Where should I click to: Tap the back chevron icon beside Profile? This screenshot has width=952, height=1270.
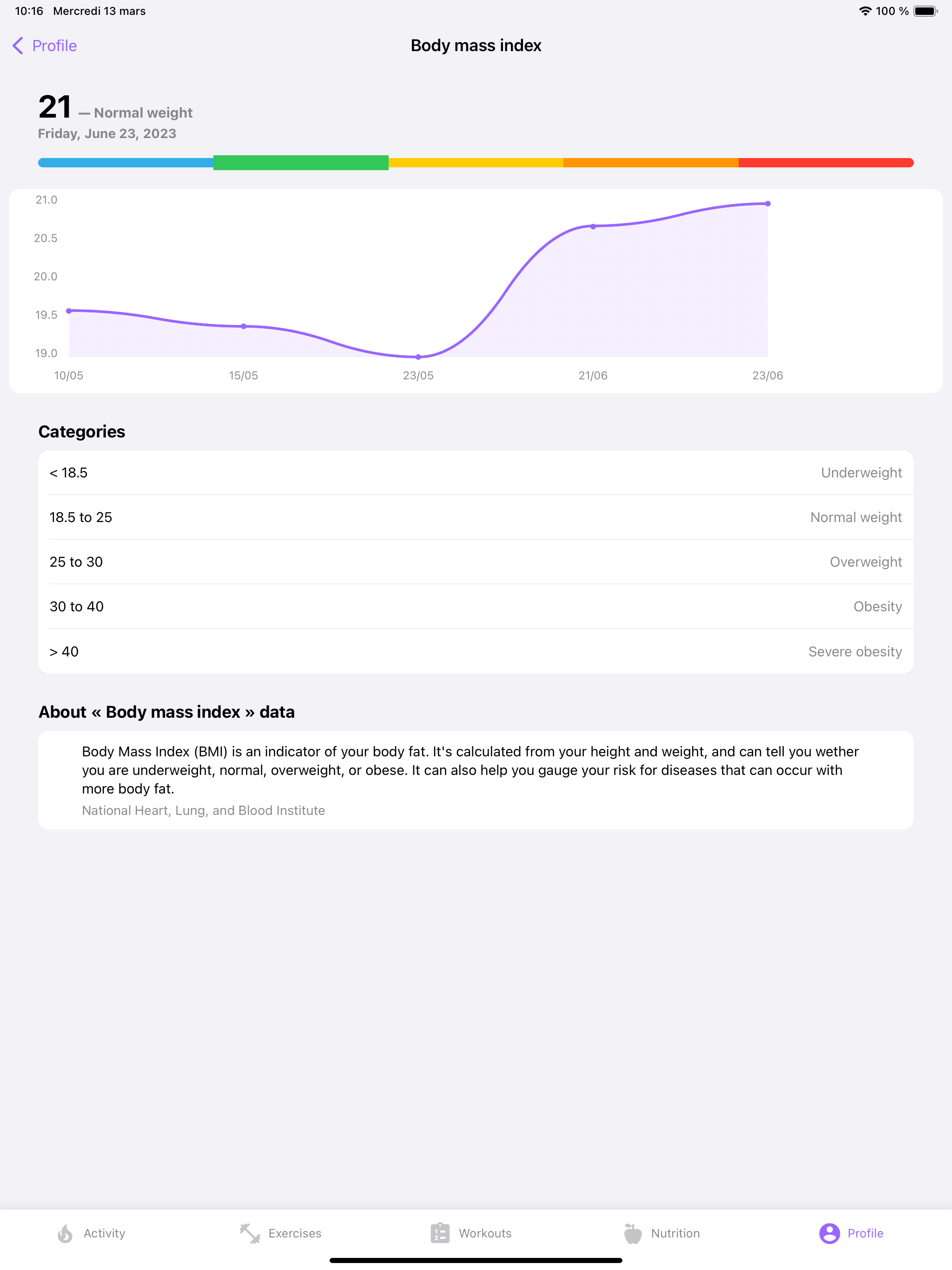point(18,46)
